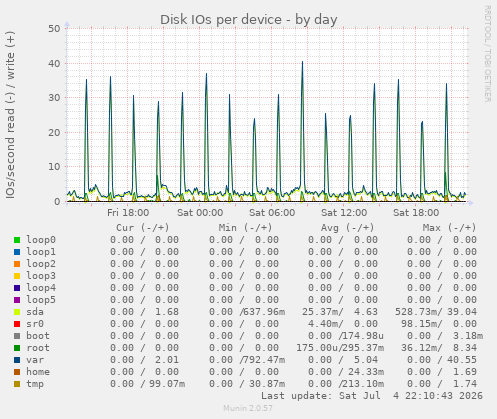Click the 'Avg (-/+)' column header
Image resolution: width=497 pixels, height=419 pixels.
pos(348,228)
